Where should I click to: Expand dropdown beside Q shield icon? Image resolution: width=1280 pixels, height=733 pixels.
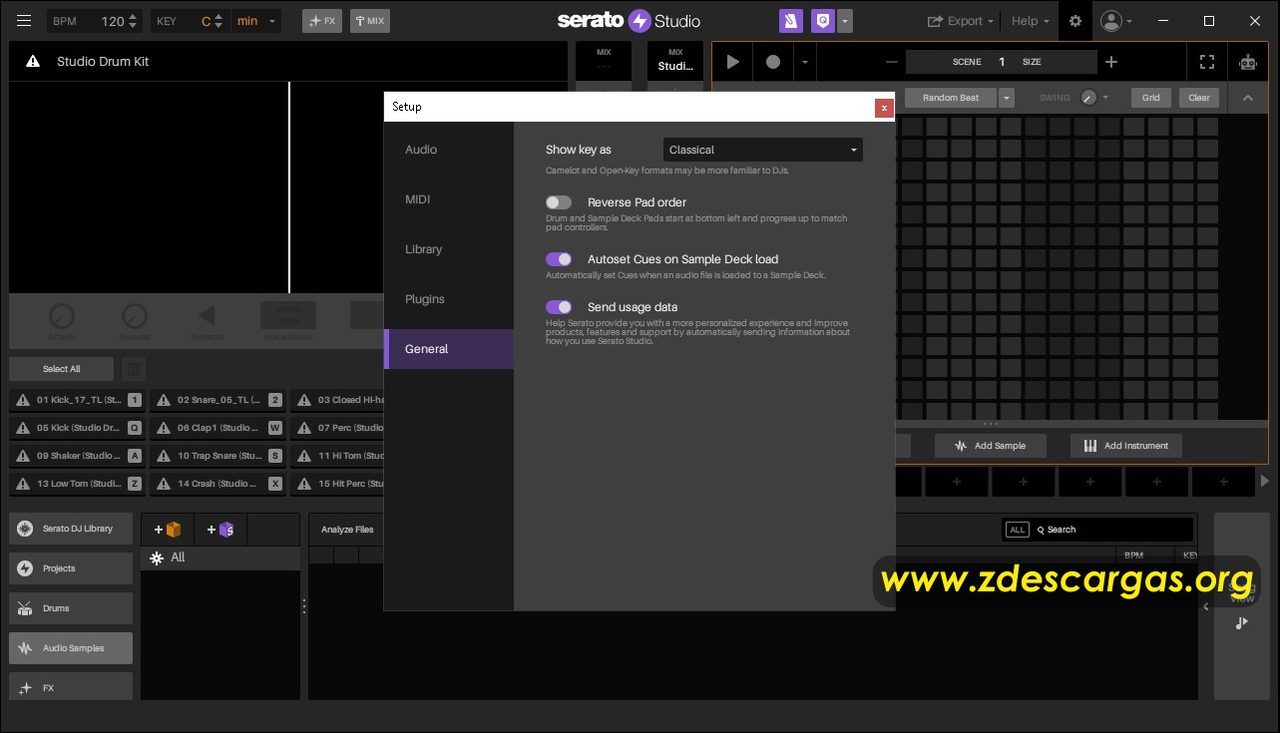click(x=846, y=21)
